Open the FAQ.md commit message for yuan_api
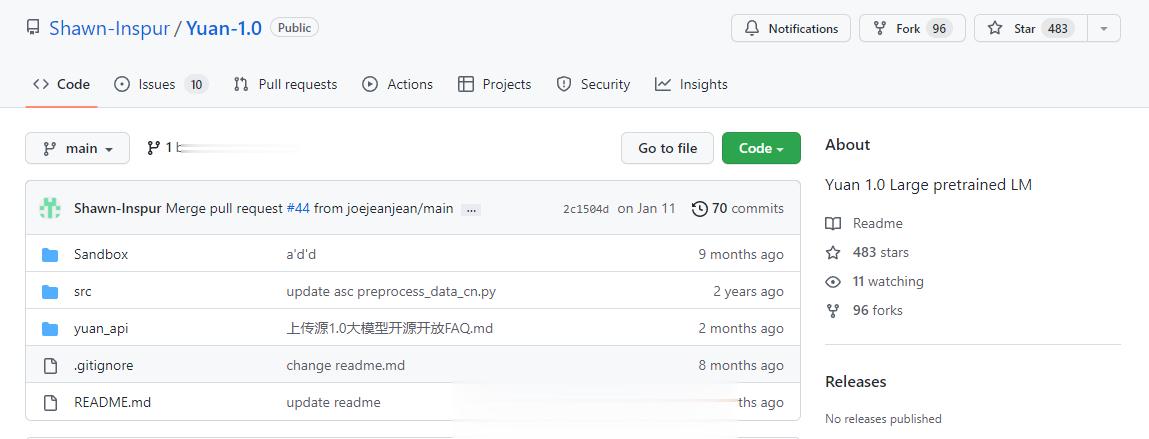 click(x=390, y=328)
